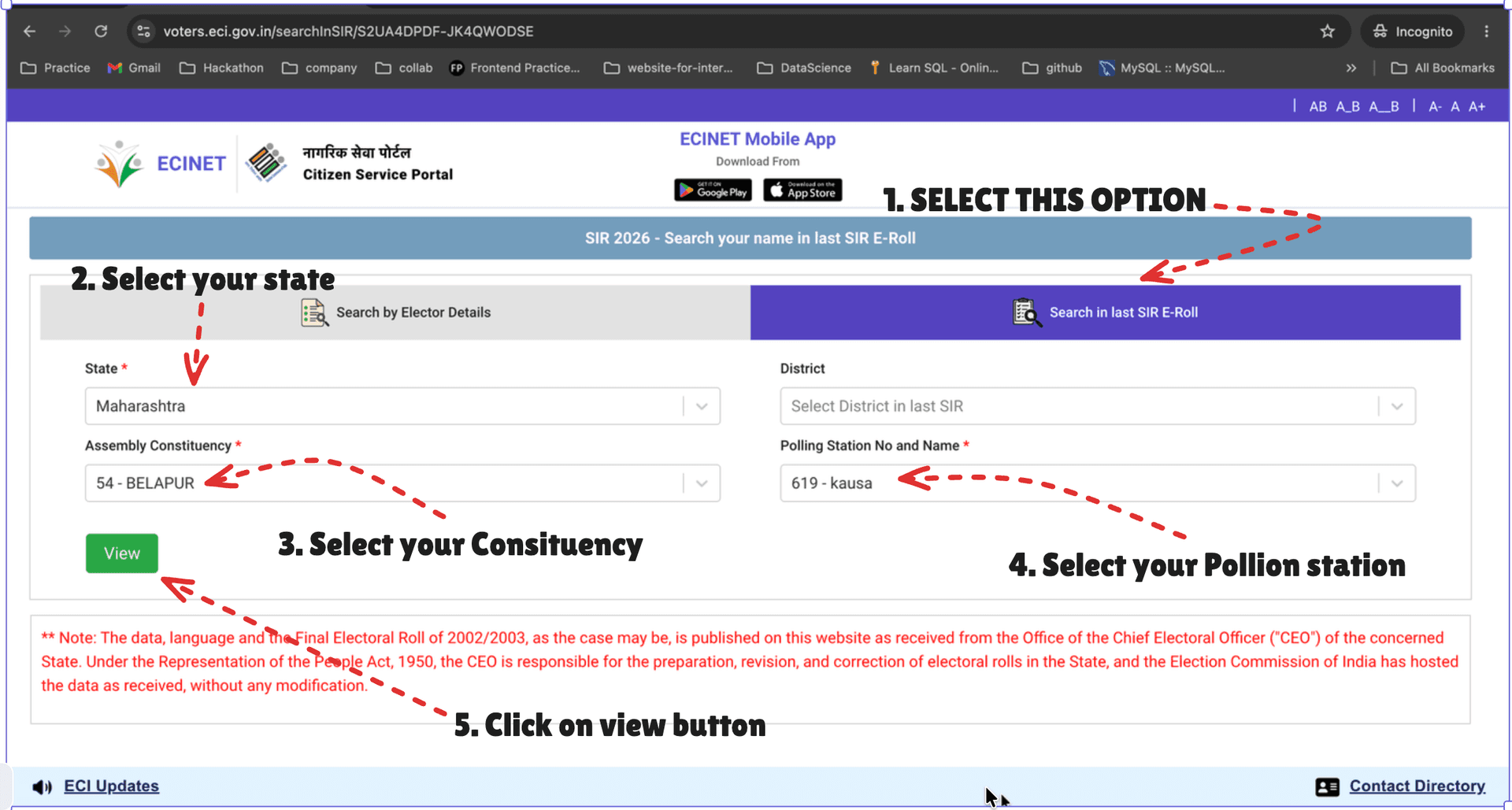Open the Gmail bookmark
This screenshot has height=810, width=1512.
click(134, 68)
